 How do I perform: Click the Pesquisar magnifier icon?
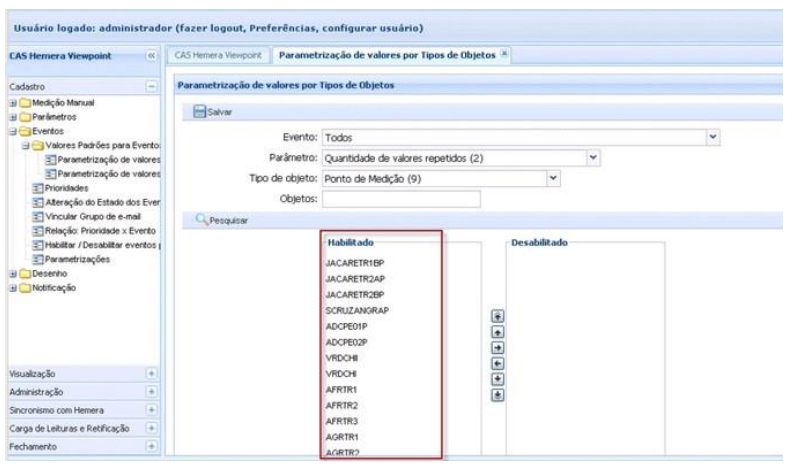[201, 219]
